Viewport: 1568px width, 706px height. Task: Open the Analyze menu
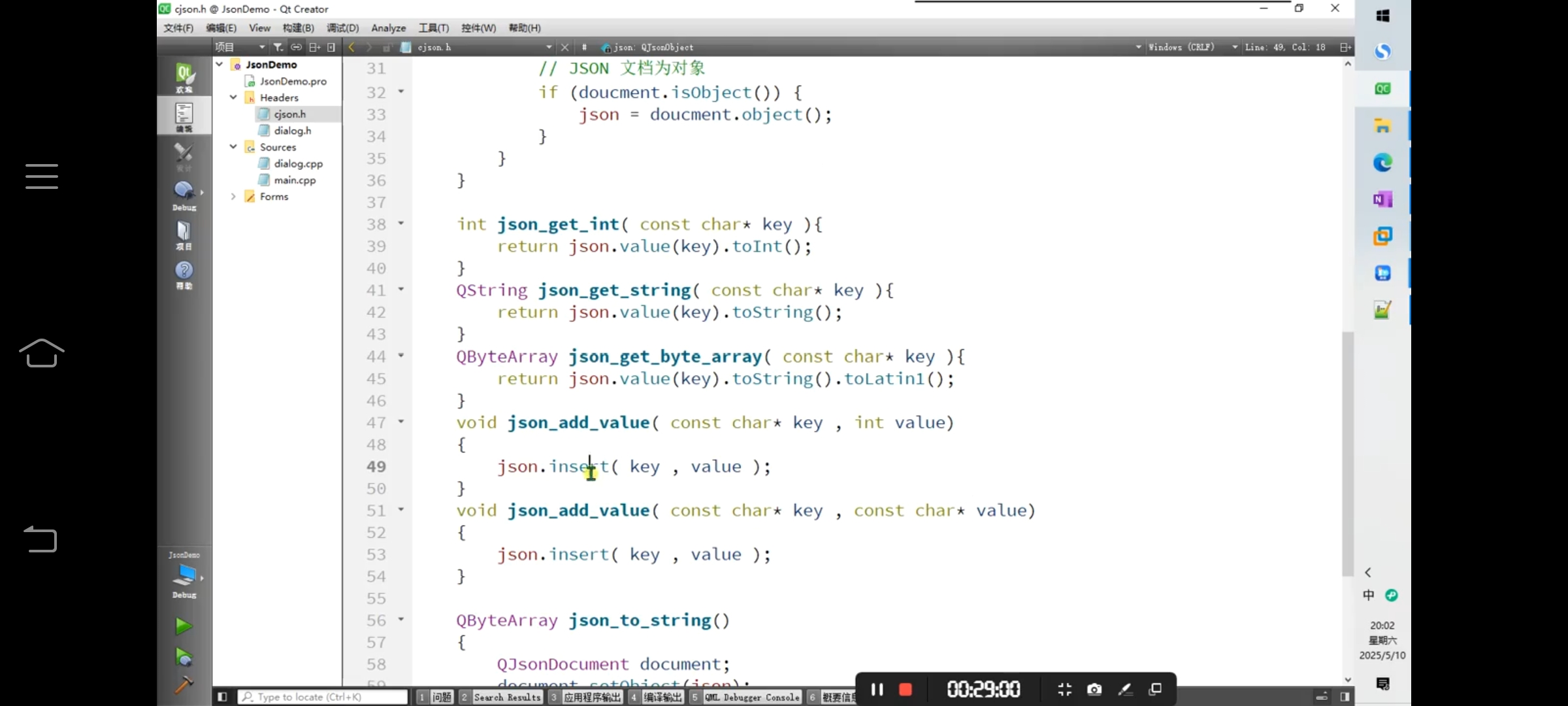click(388, 28)
